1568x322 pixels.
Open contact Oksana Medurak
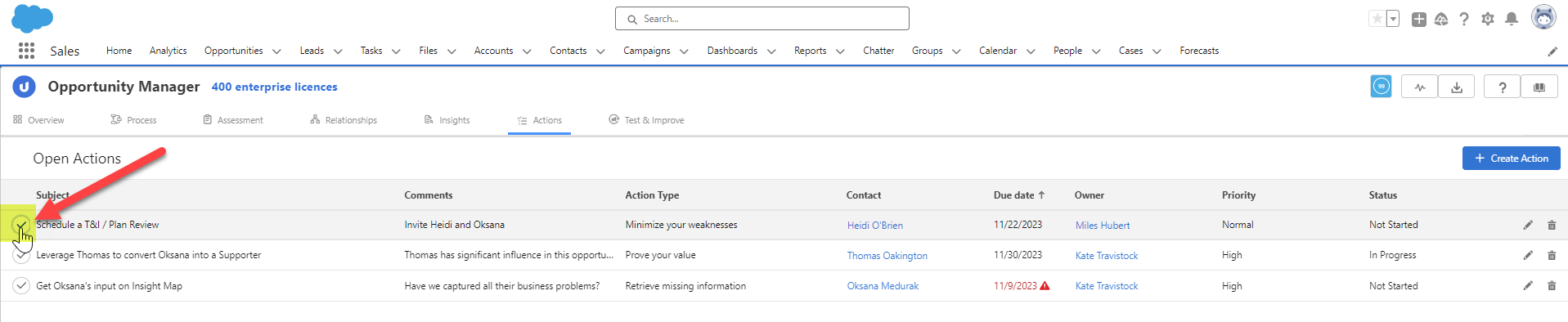point(883,286)
